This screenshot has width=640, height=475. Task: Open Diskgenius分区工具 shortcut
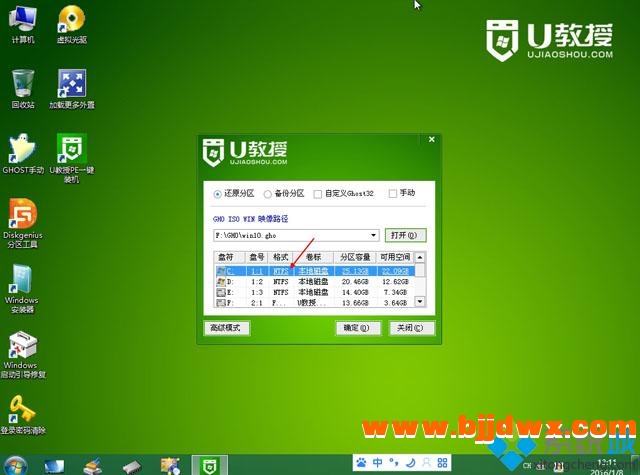click(x=23, y=224)
